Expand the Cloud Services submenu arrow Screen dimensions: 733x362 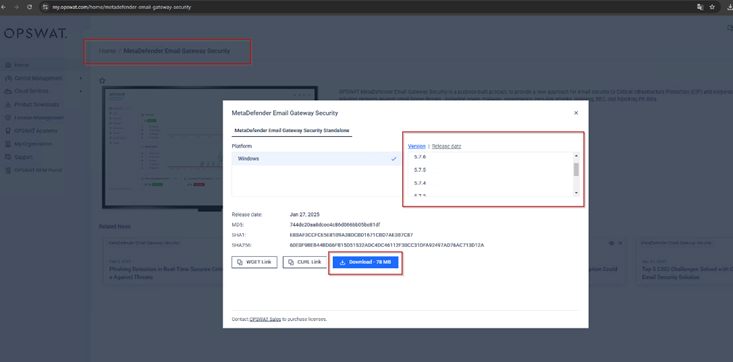click(x=81, y=91)
